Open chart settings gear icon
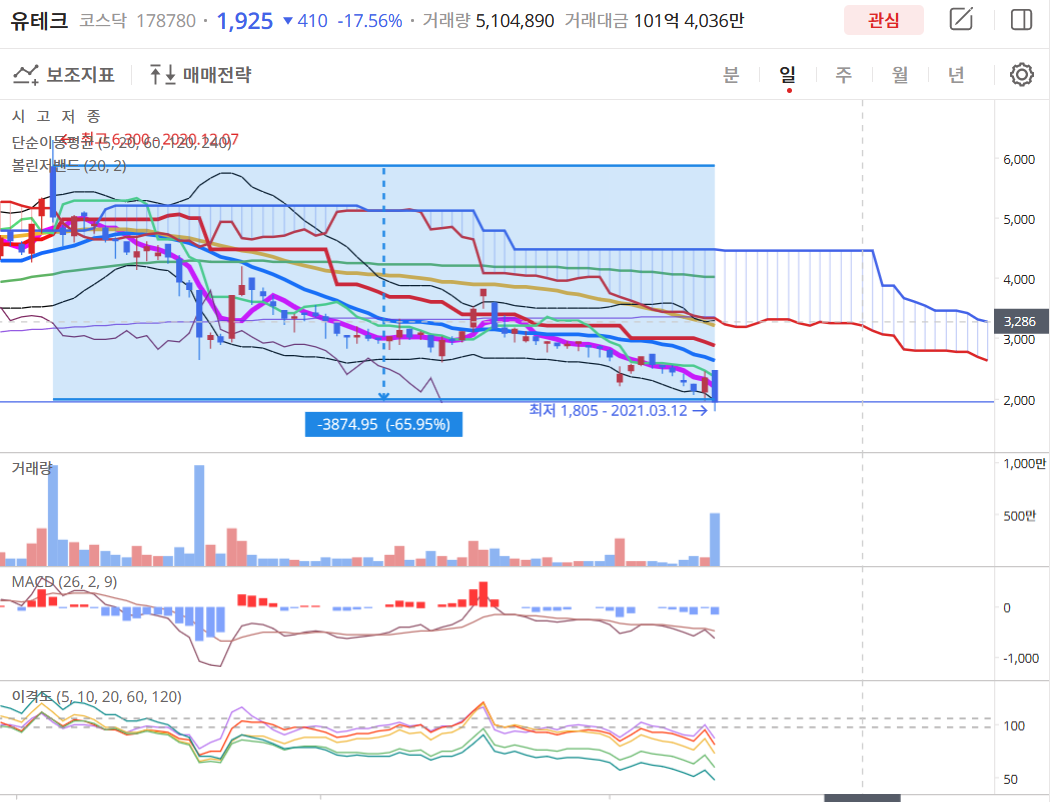Screen dimensions: 1050x802 click(1021, 74)
